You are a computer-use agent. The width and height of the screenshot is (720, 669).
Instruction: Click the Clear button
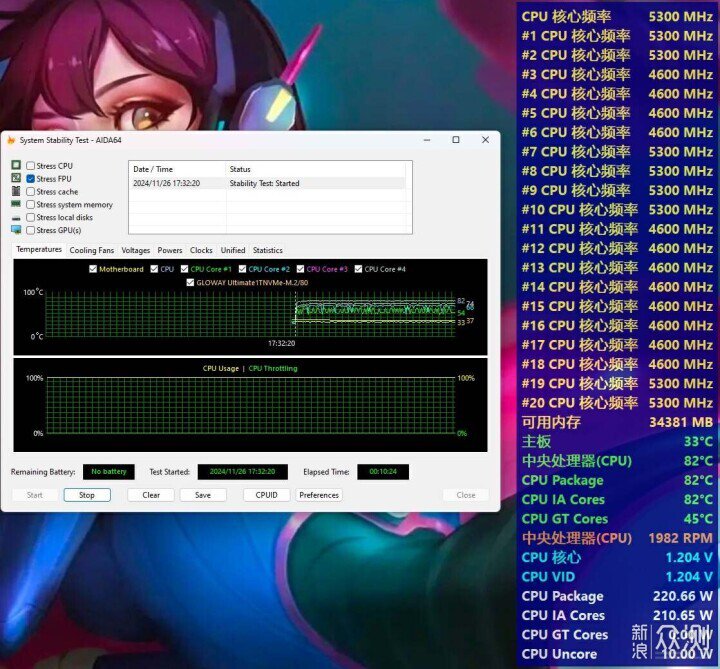click(151, 495)
